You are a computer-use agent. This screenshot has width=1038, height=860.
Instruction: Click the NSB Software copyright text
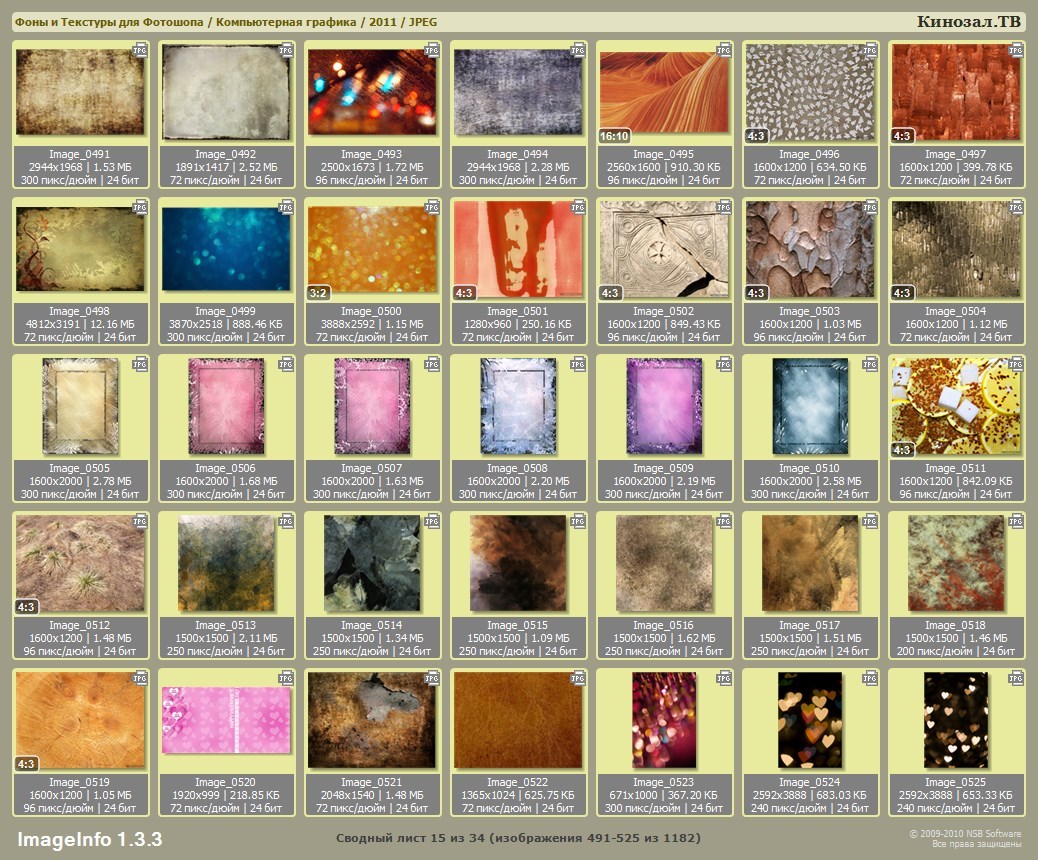tap(964, 833)
